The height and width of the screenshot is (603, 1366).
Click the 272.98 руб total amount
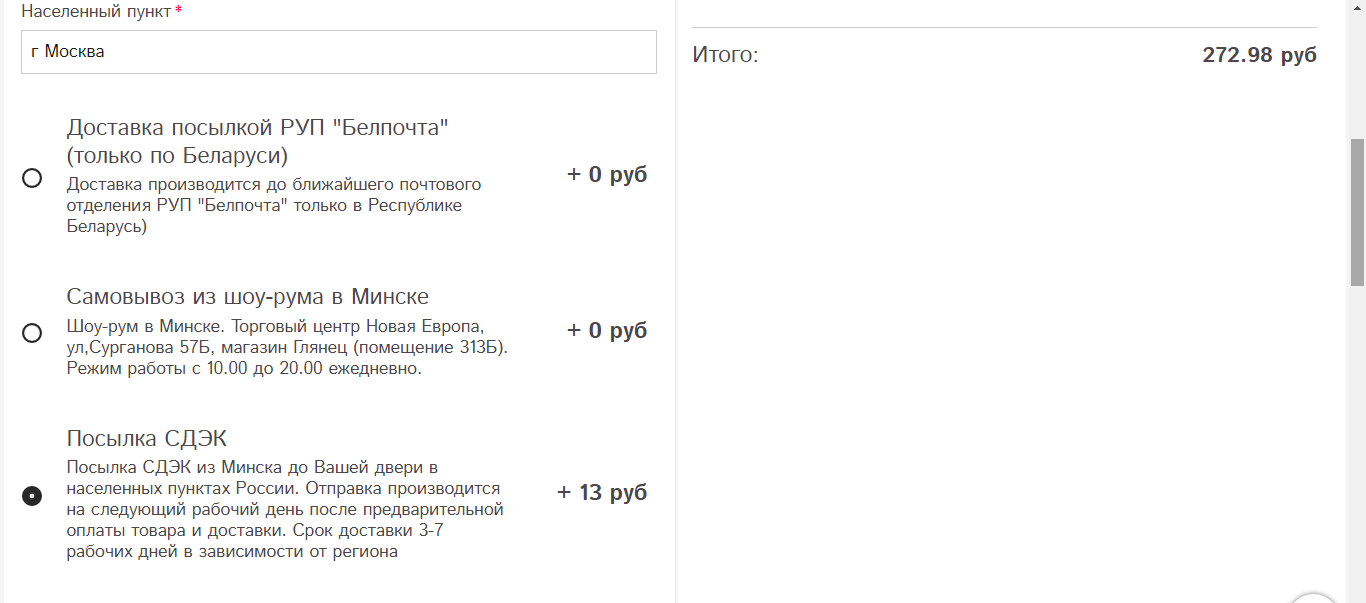(1259, 55)
